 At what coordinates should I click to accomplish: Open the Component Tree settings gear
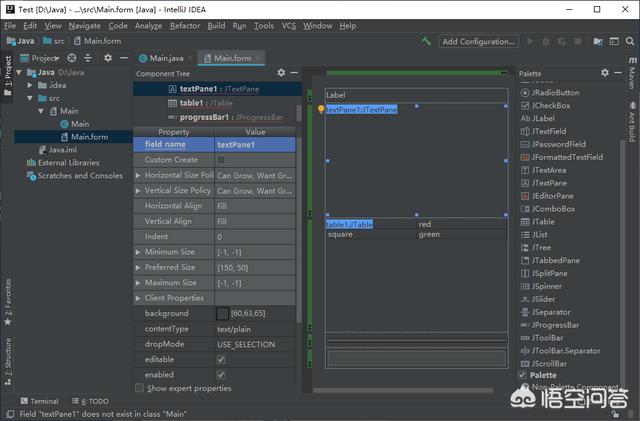coord(281,73)
